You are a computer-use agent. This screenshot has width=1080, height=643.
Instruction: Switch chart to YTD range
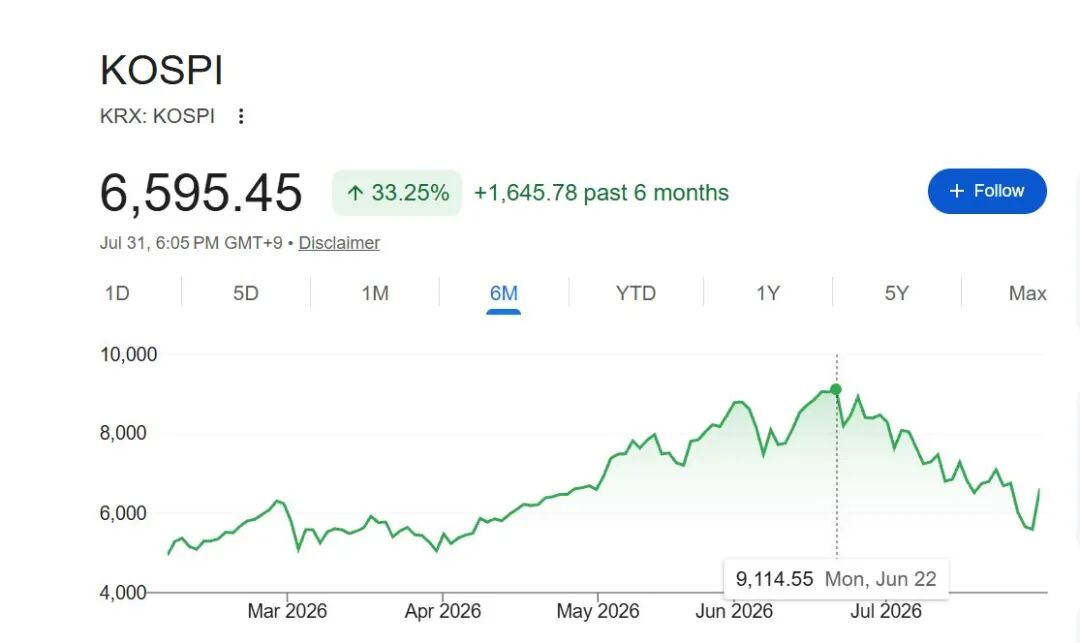636,293
